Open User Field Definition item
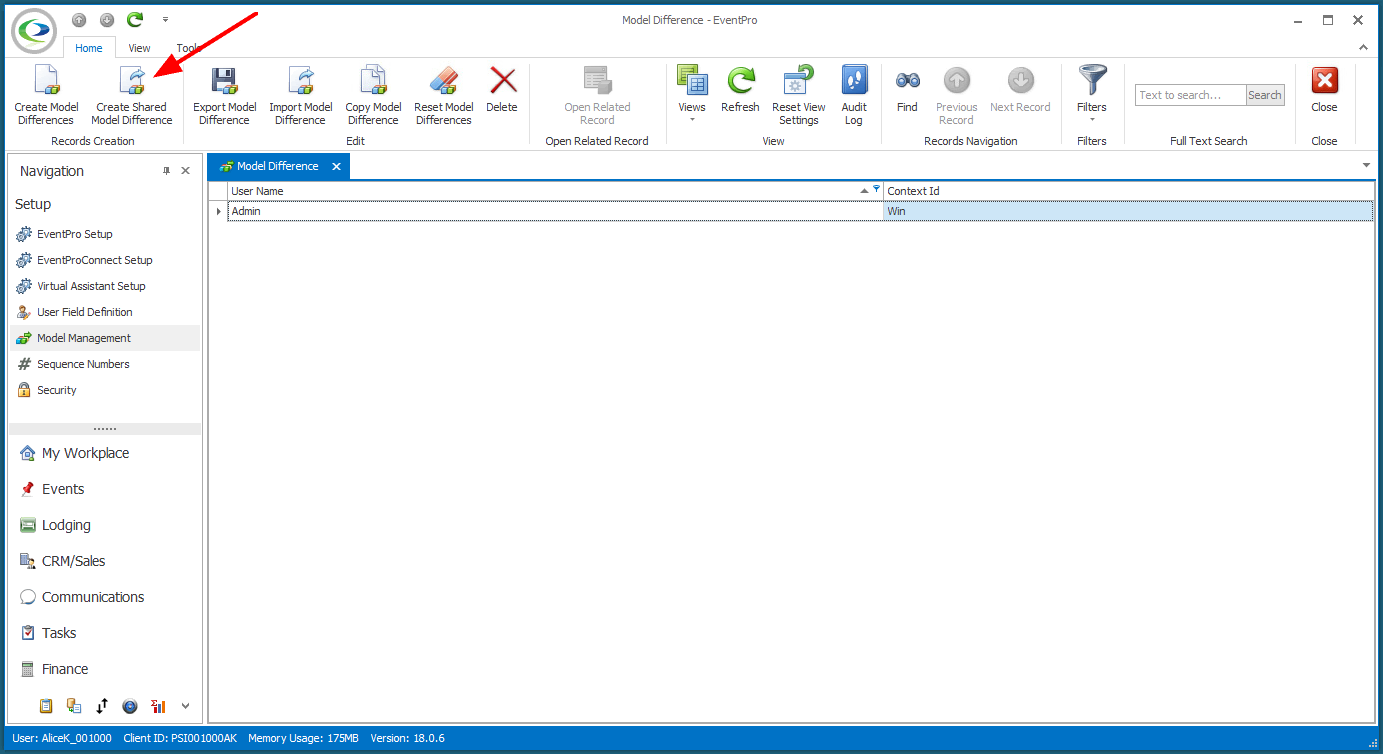Screen dimensions: 1383x754 [85, 312]
